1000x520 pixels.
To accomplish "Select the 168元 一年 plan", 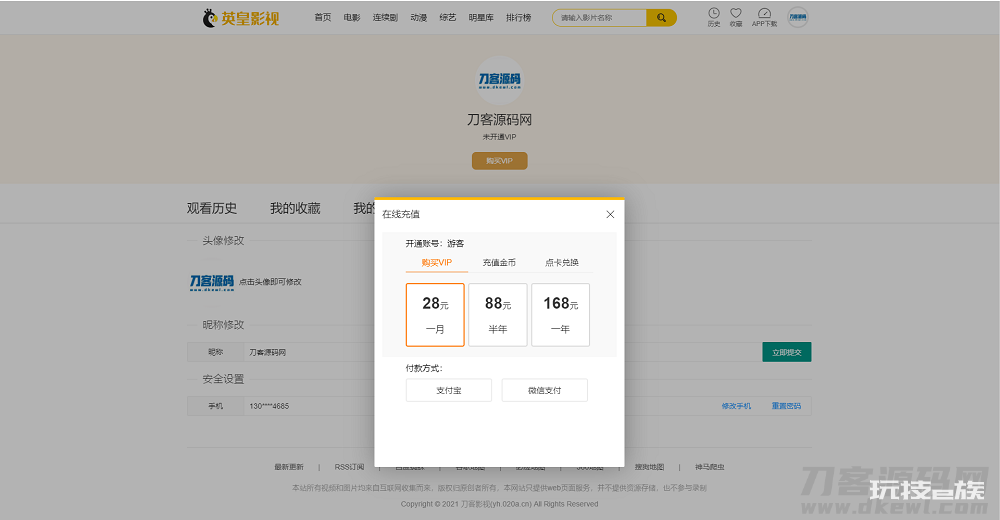I will [561, 315].
